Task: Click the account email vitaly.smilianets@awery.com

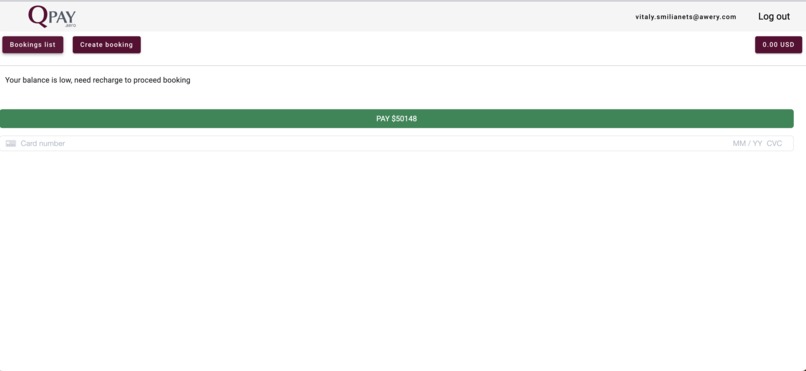Action: (686, 17)
